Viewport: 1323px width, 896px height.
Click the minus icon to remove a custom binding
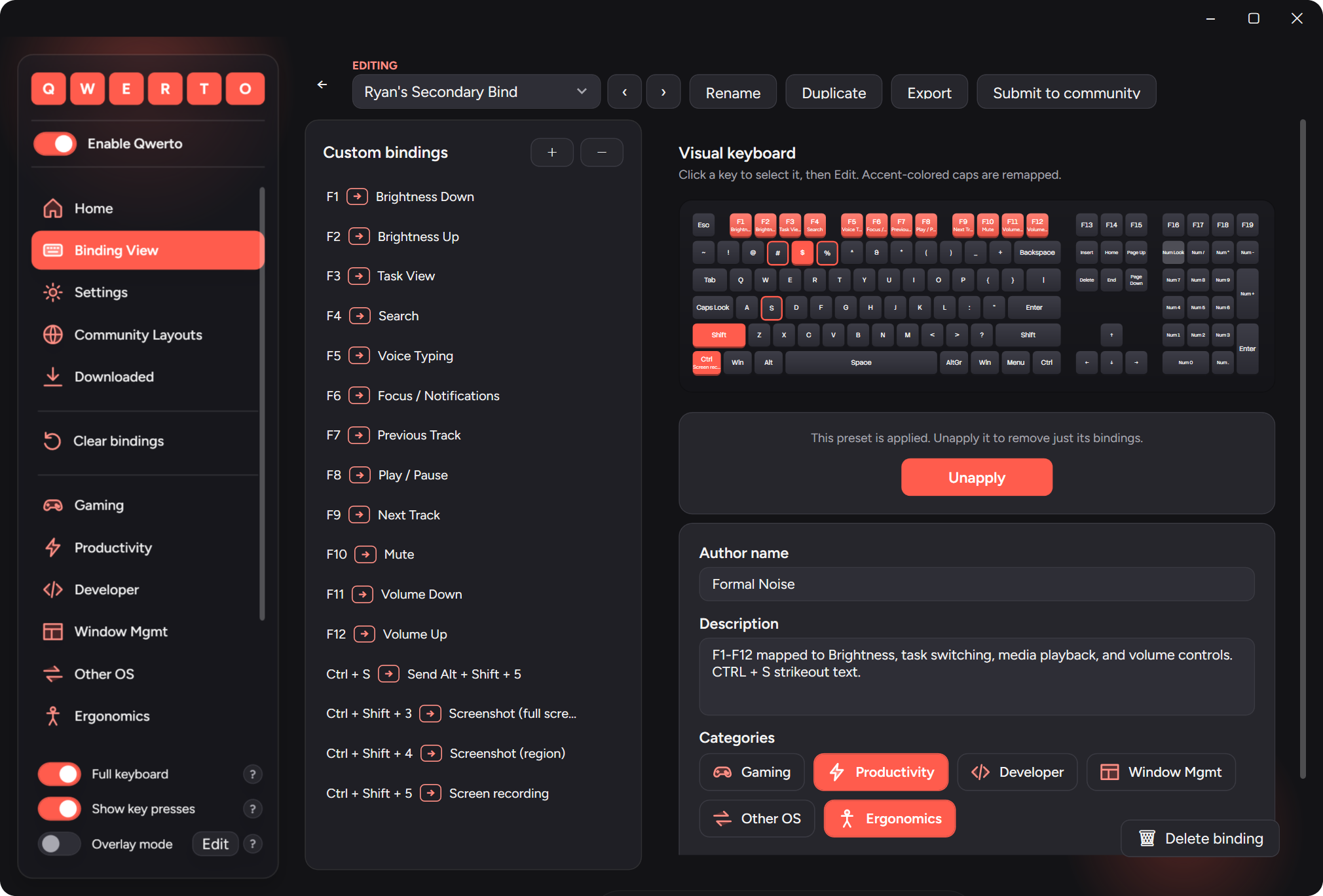click(601, 153)
